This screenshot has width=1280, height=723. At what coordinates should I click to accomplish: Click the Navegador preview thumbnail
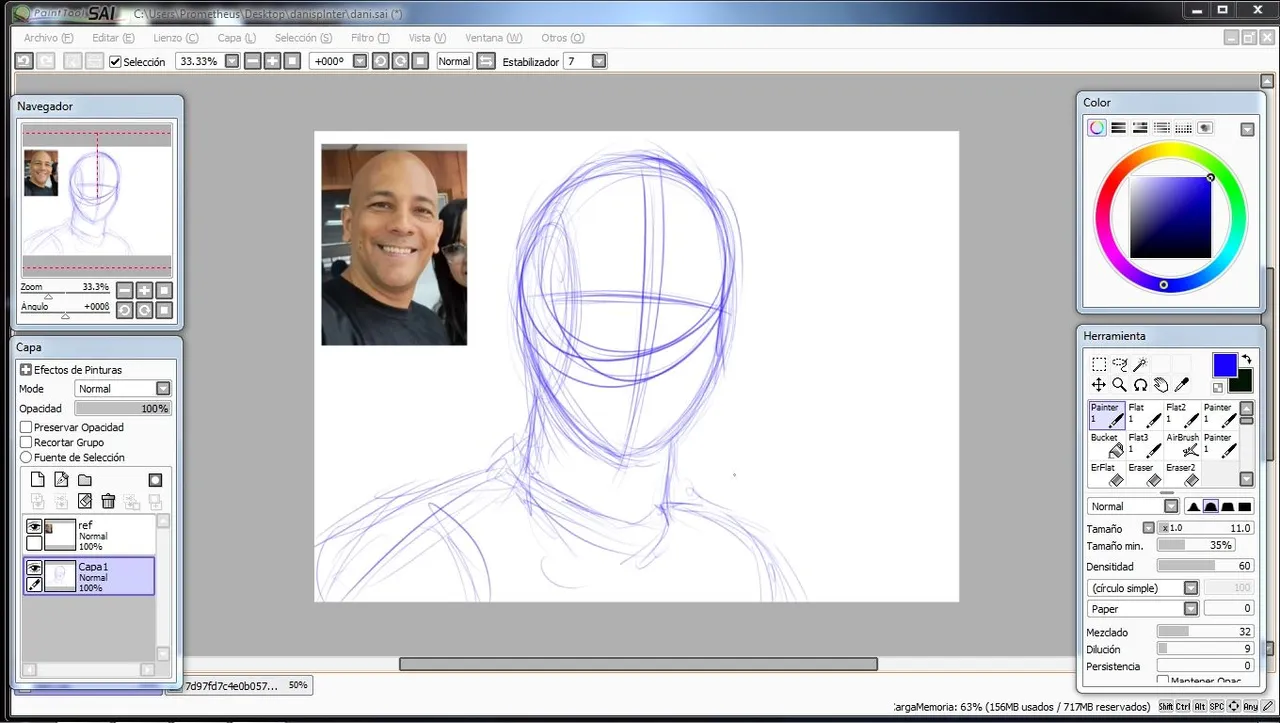point(97,201)
